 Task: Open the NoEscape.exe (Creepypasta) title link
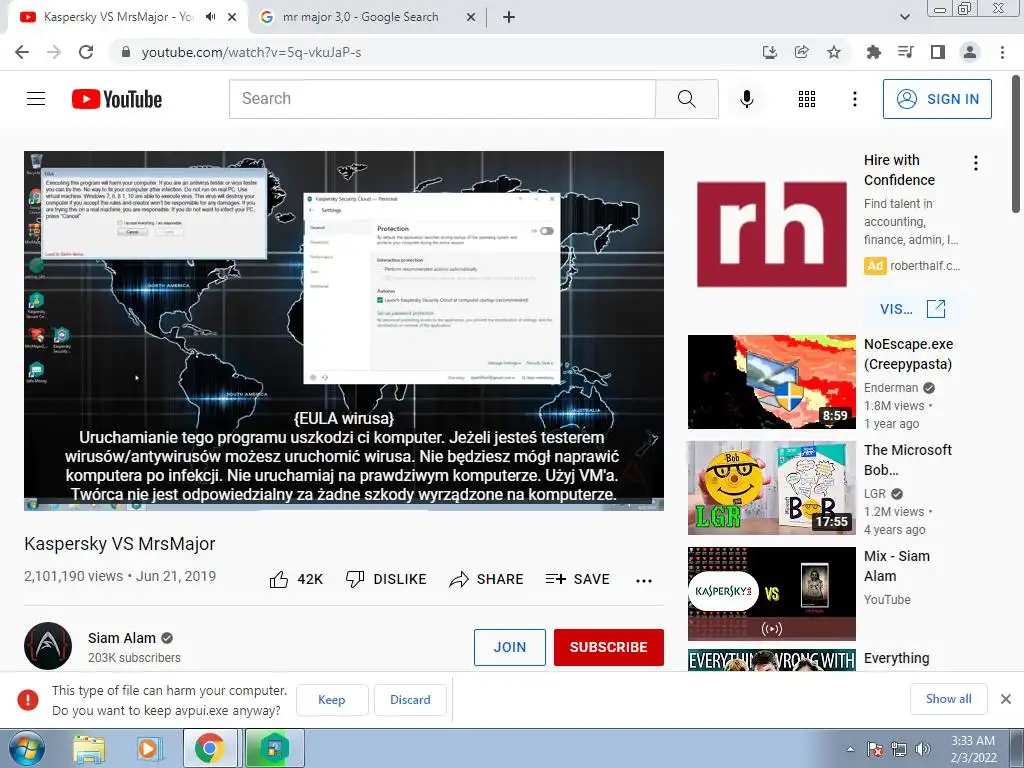[908, 354]
